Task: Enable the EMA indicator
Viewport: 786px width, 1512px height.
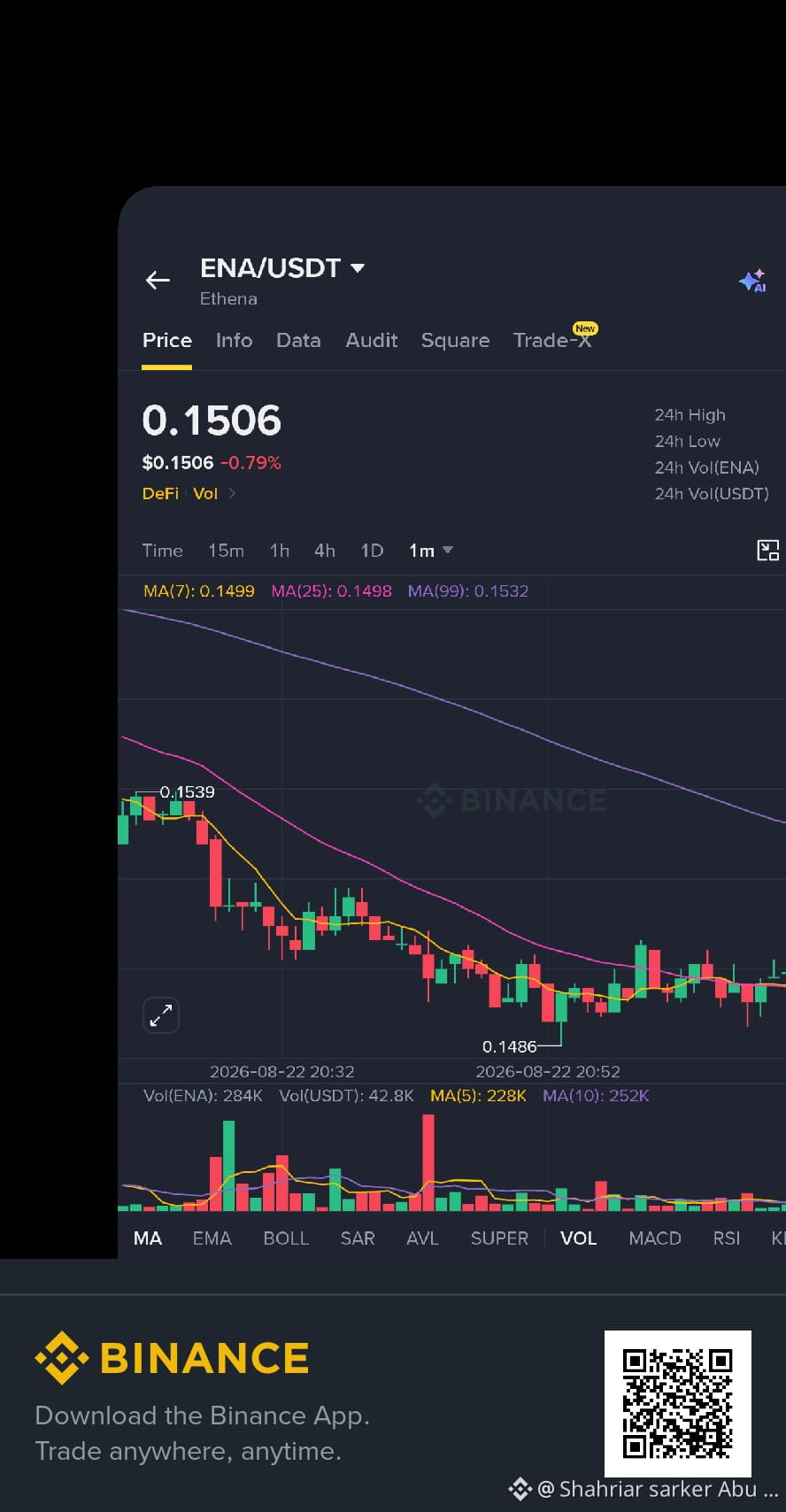Action: coord(212,1238)
